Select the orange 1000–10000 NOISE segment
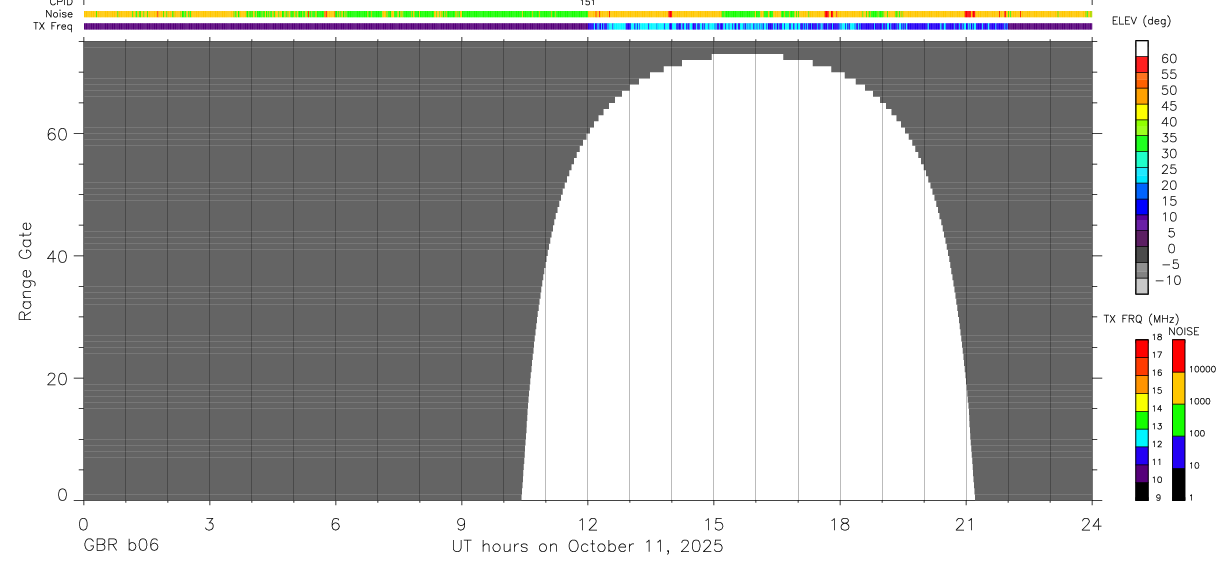The height and width of the screenshot is (567, 1228). click(1178, 387)
